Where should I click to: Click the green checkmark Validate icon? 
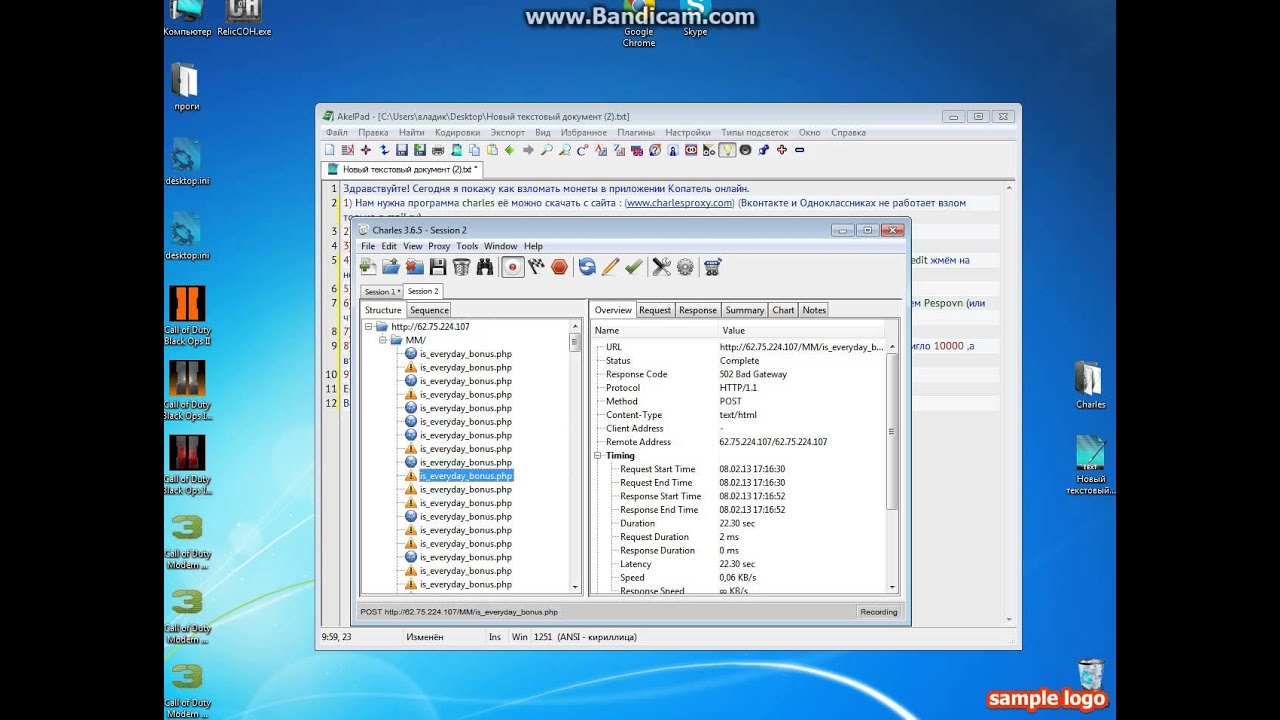coord(633,267)
